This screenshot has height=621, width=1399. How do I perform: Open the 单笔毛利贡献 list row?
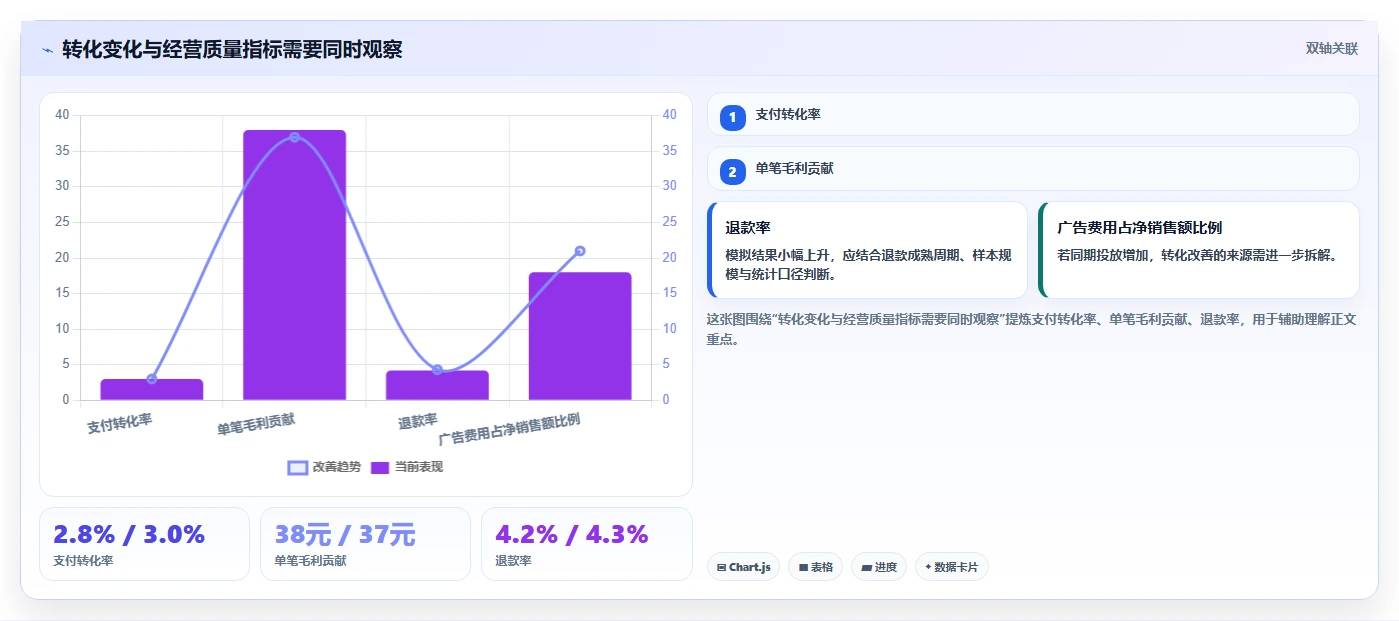pyautogui.click(x=1033, y=169)
